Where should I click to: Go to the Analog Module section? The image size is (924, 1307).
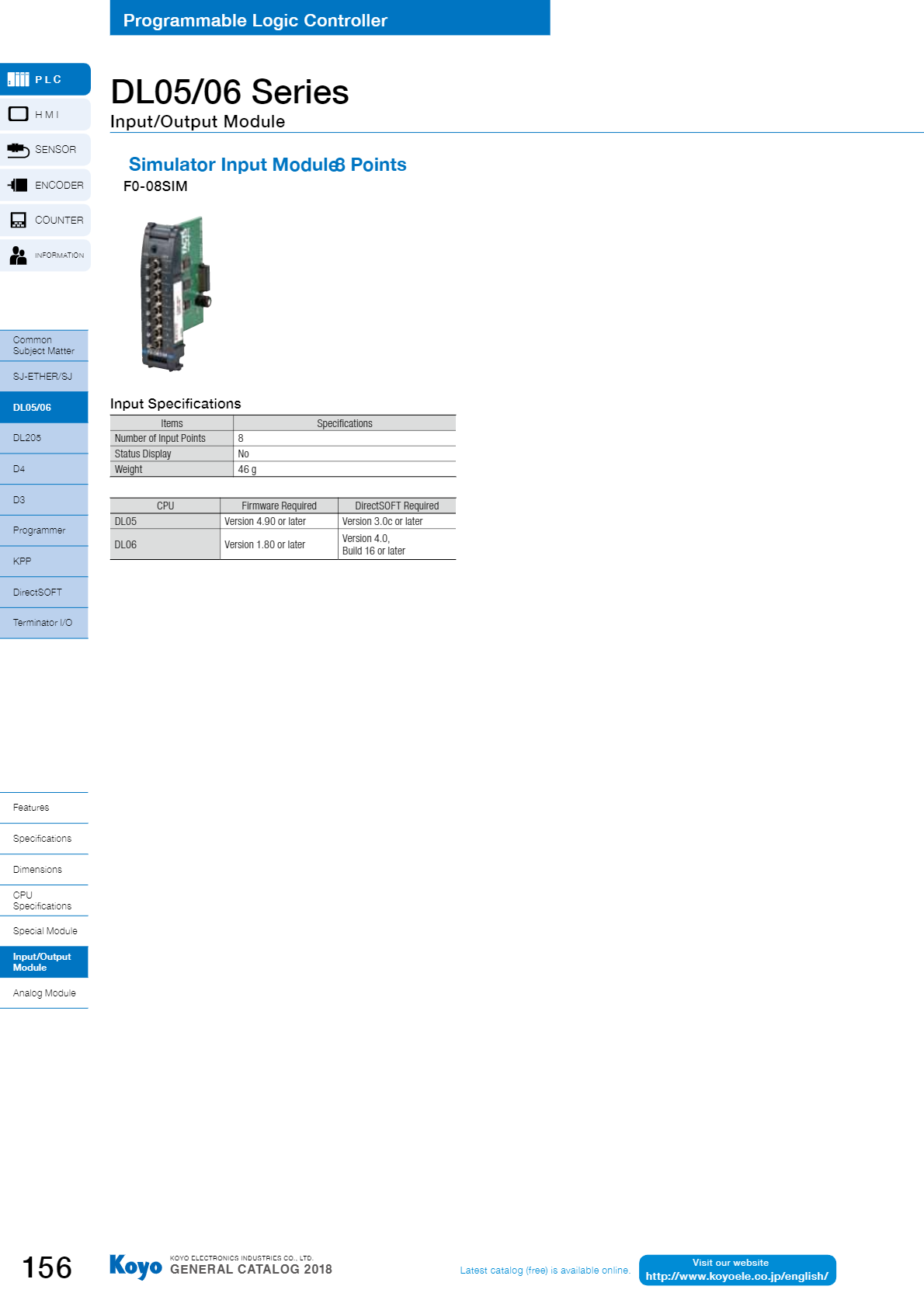(44, 993)
